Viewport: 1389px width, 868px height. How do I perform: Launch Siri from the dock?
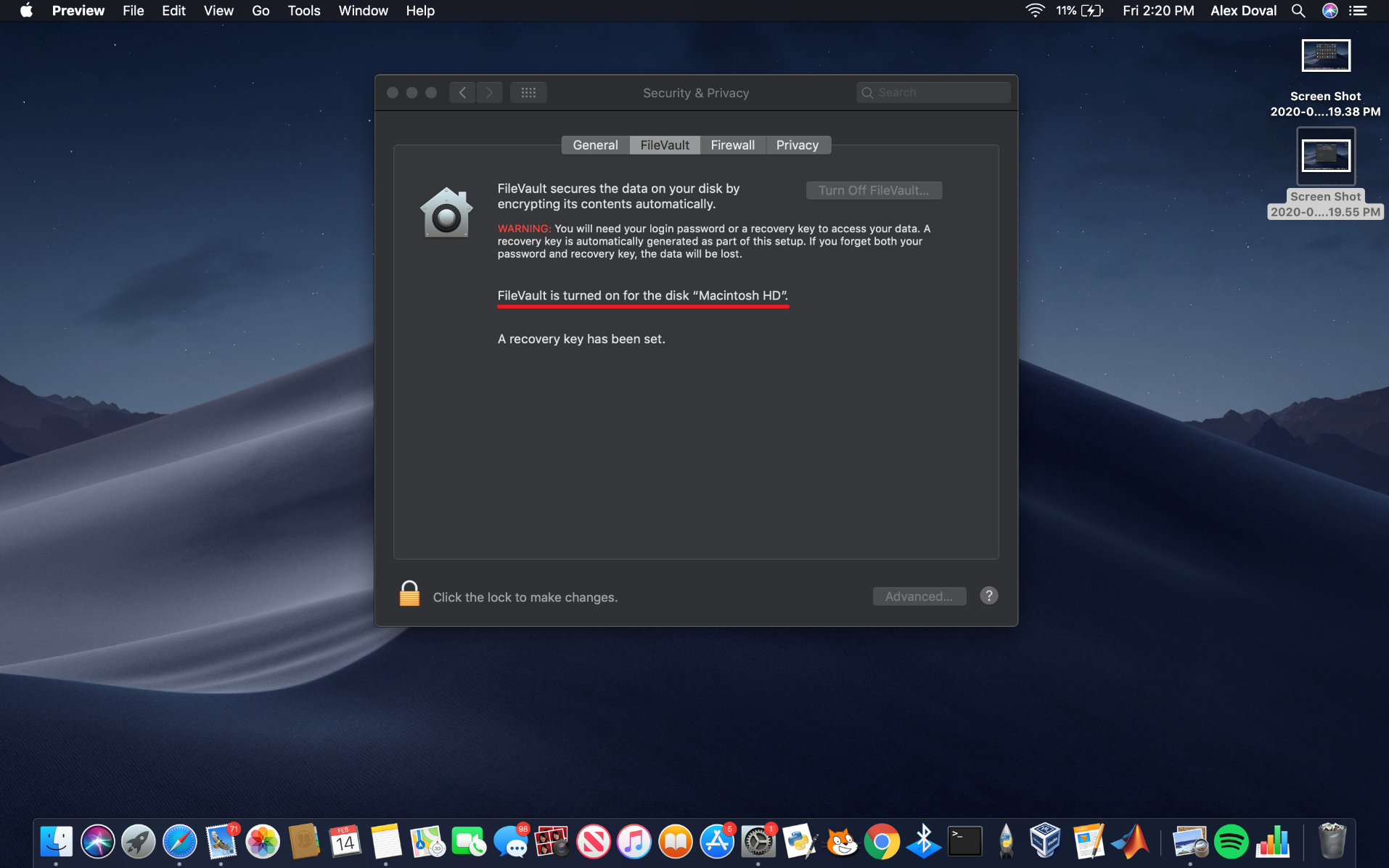[97, 842]
